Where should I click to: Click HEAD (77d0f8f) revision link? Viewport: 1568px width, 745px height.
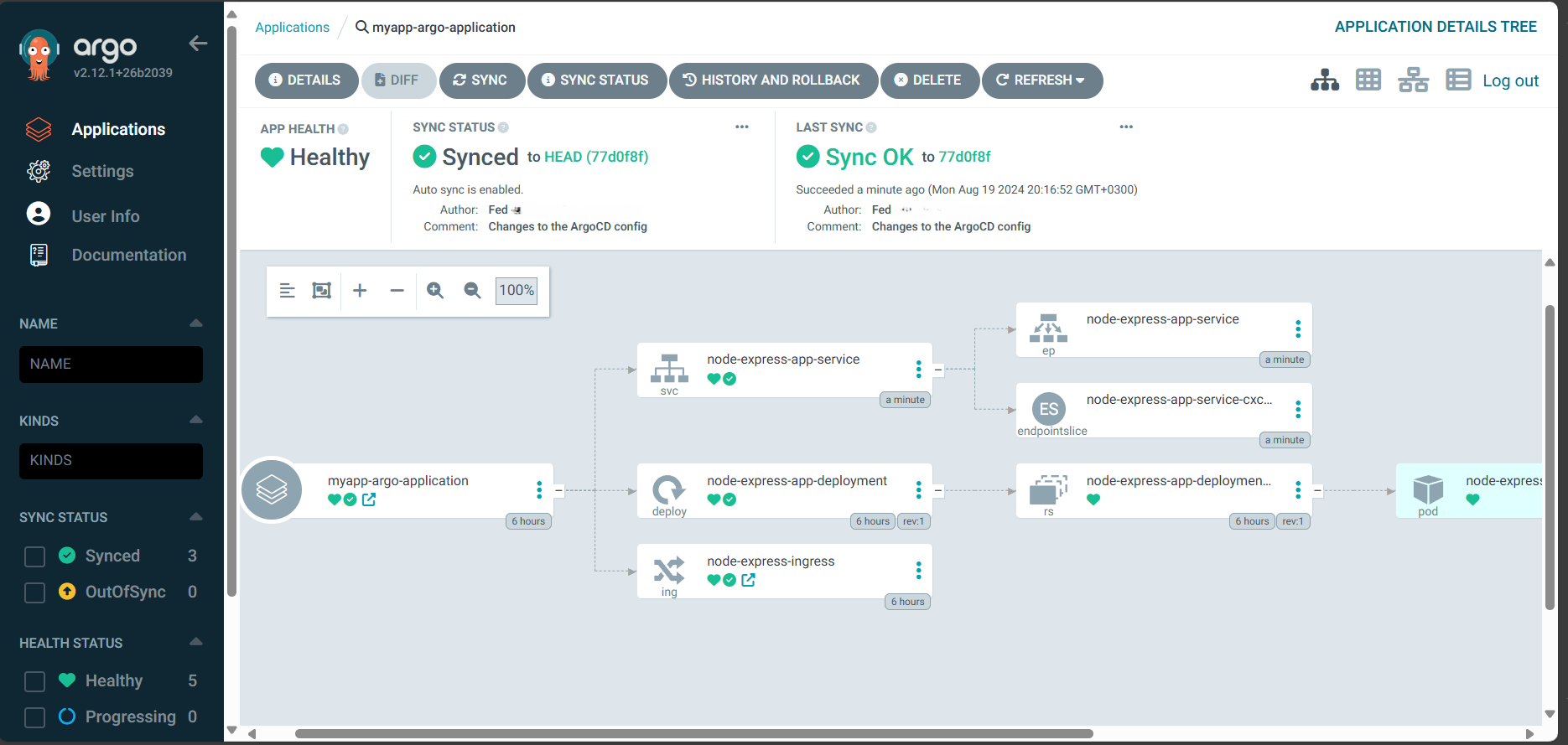click(596, 157)
